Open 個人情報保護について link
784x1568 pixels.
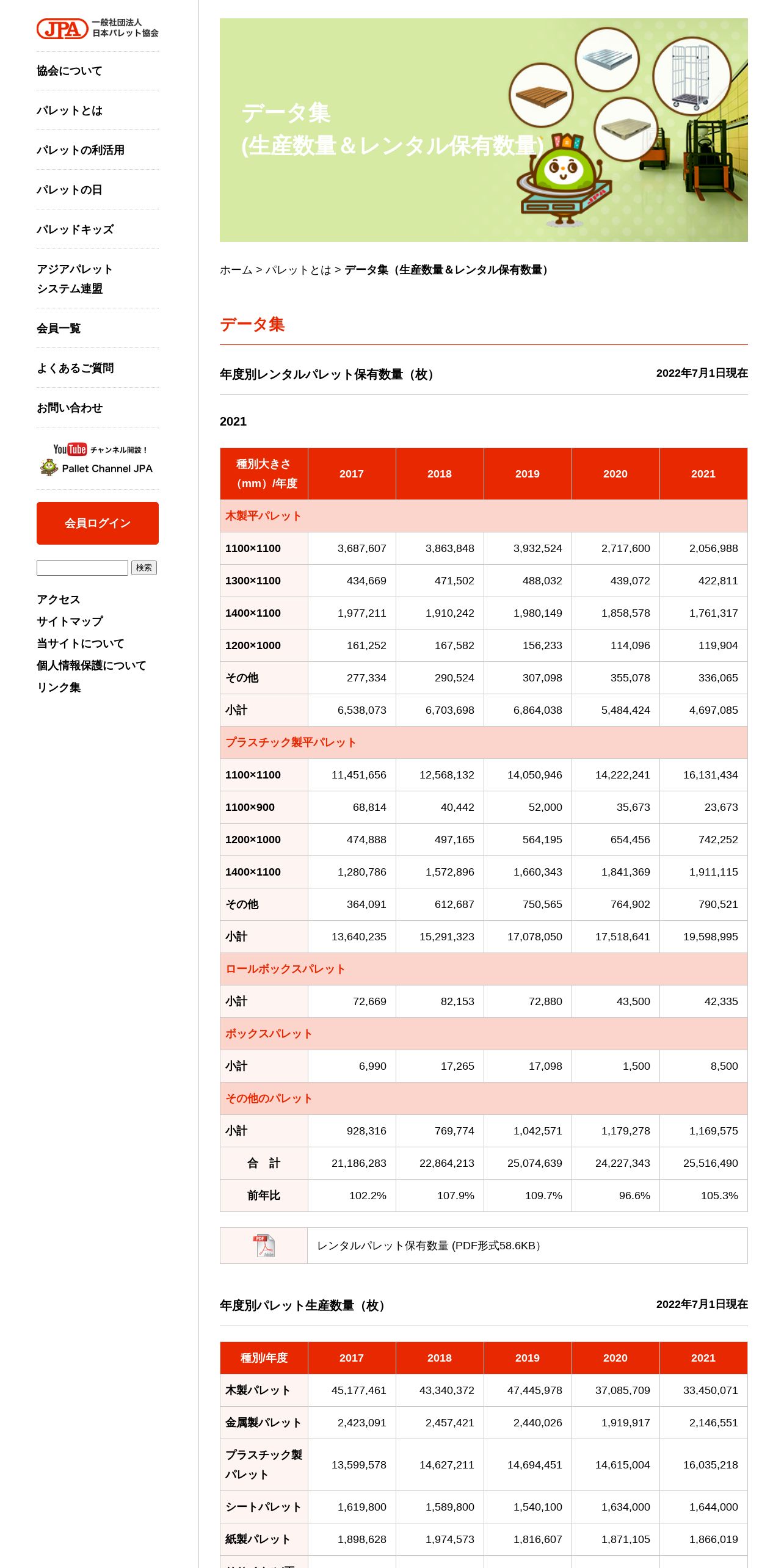(x=92, y=666)
